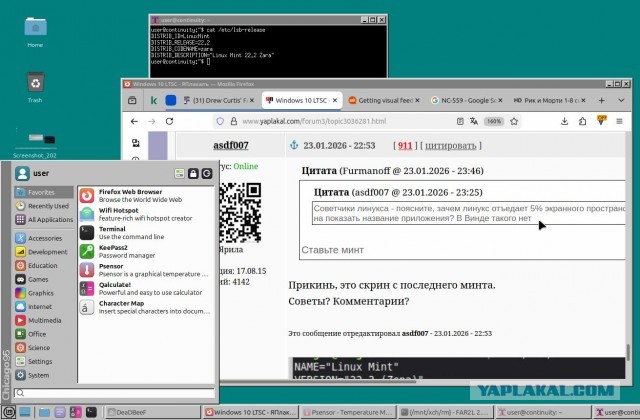The width and height of the screenshot is (640, 420).
Task: Click the logout icon in menu header
Action: 207,173
